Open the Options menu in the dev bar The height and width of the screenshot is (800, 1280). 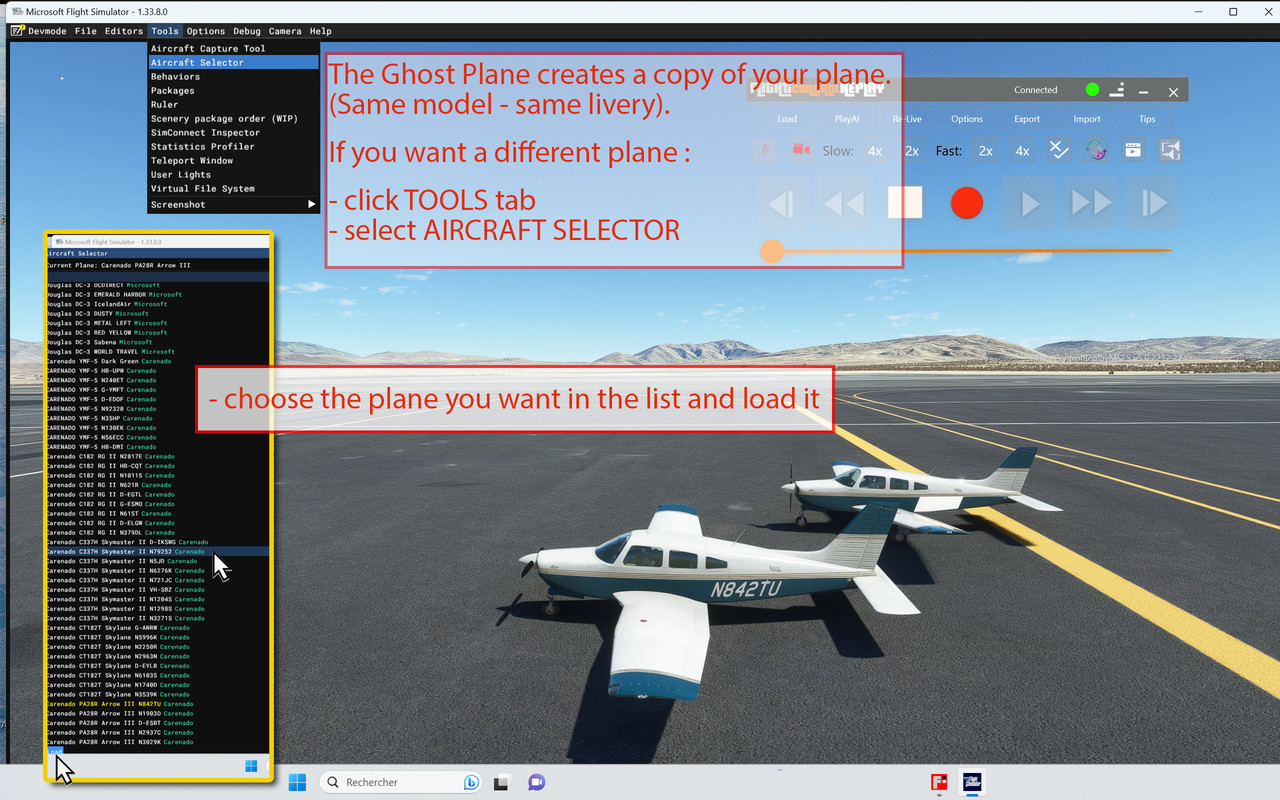click(206, 31)
